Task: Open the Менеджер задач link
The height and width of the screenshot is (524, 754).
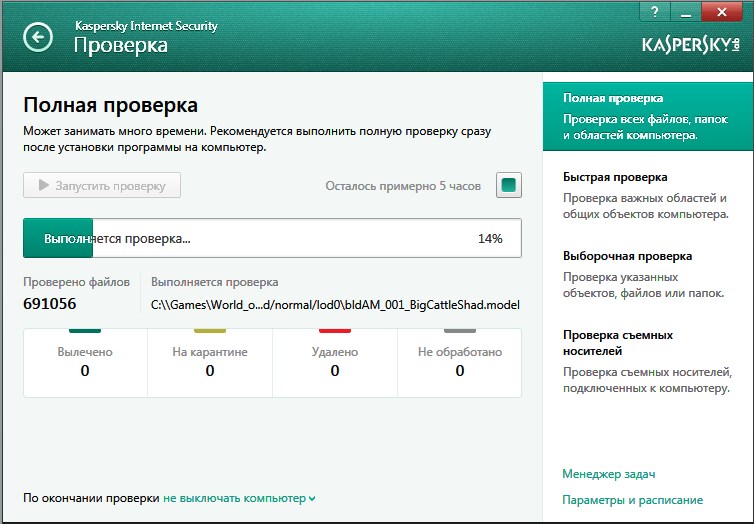Action: 609,474
